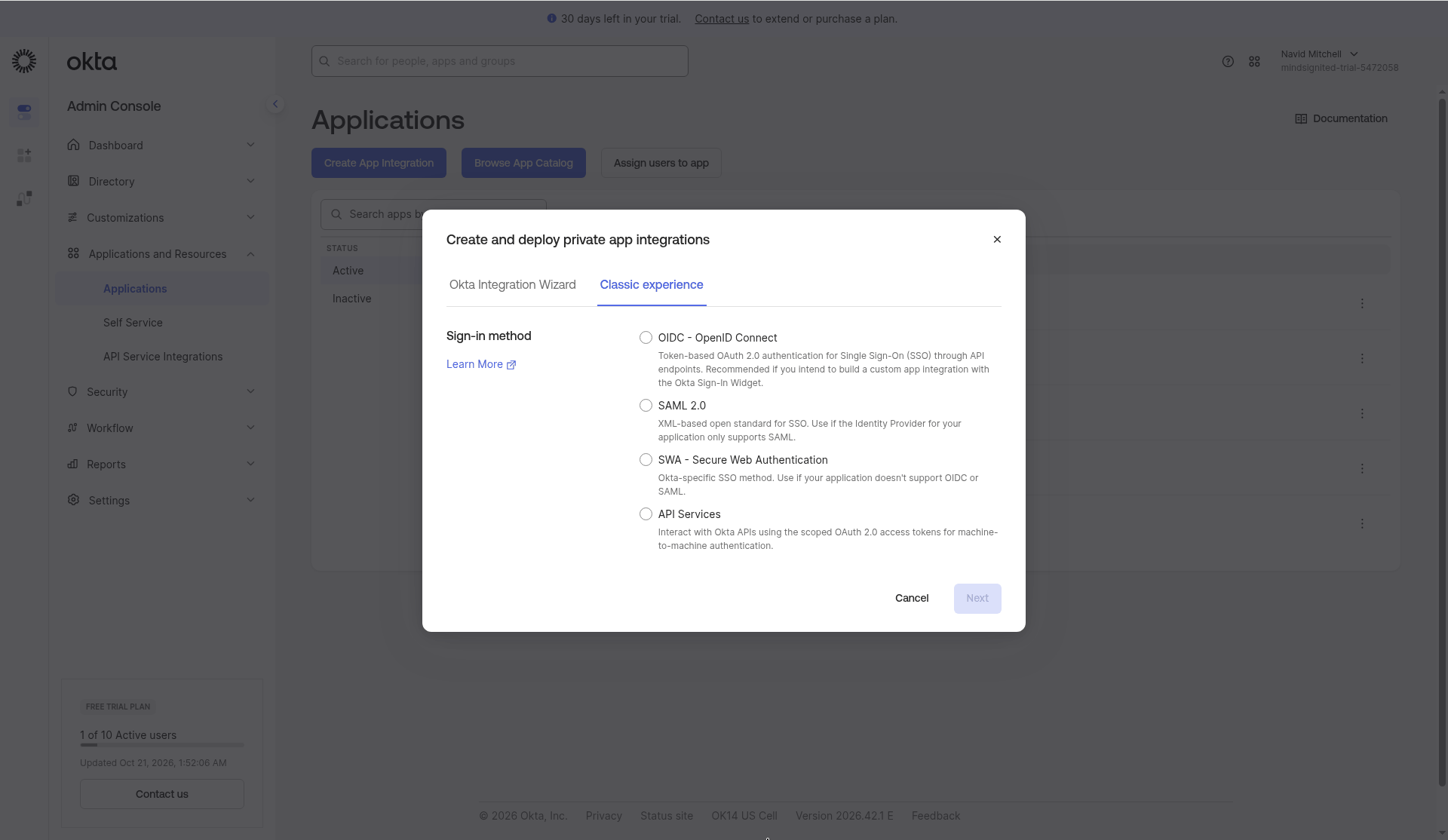Click the Admin Console toggle rail icon
This screenshot has width=1448, height=840.
tap(24, 112)
